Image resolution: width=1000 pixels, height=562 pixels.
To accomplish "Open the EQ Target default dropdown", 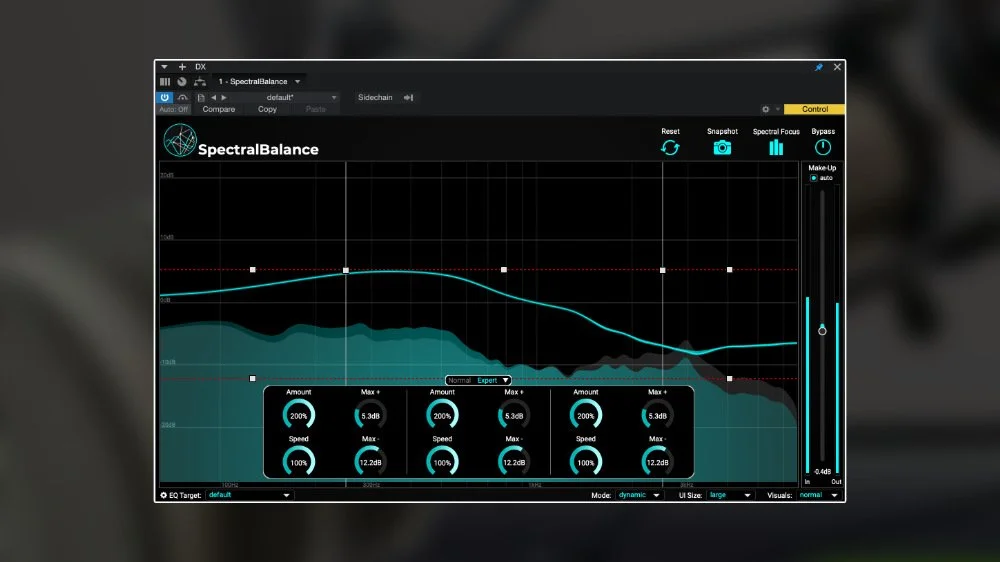I will (x=249, y=495).
